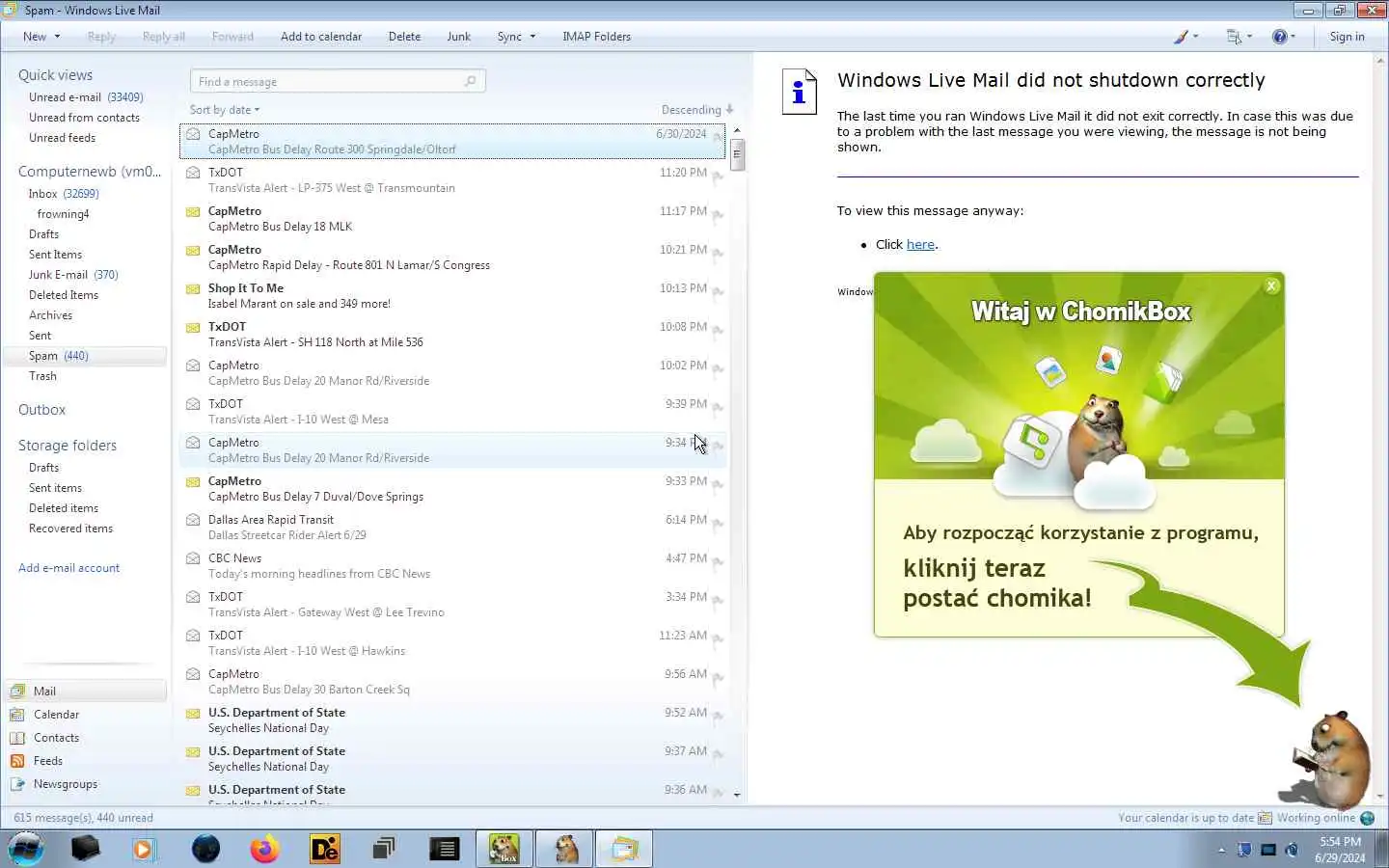The image size is (1389, 868).
Task: Open Firefox from the taskbar
Action: [264, 849]
